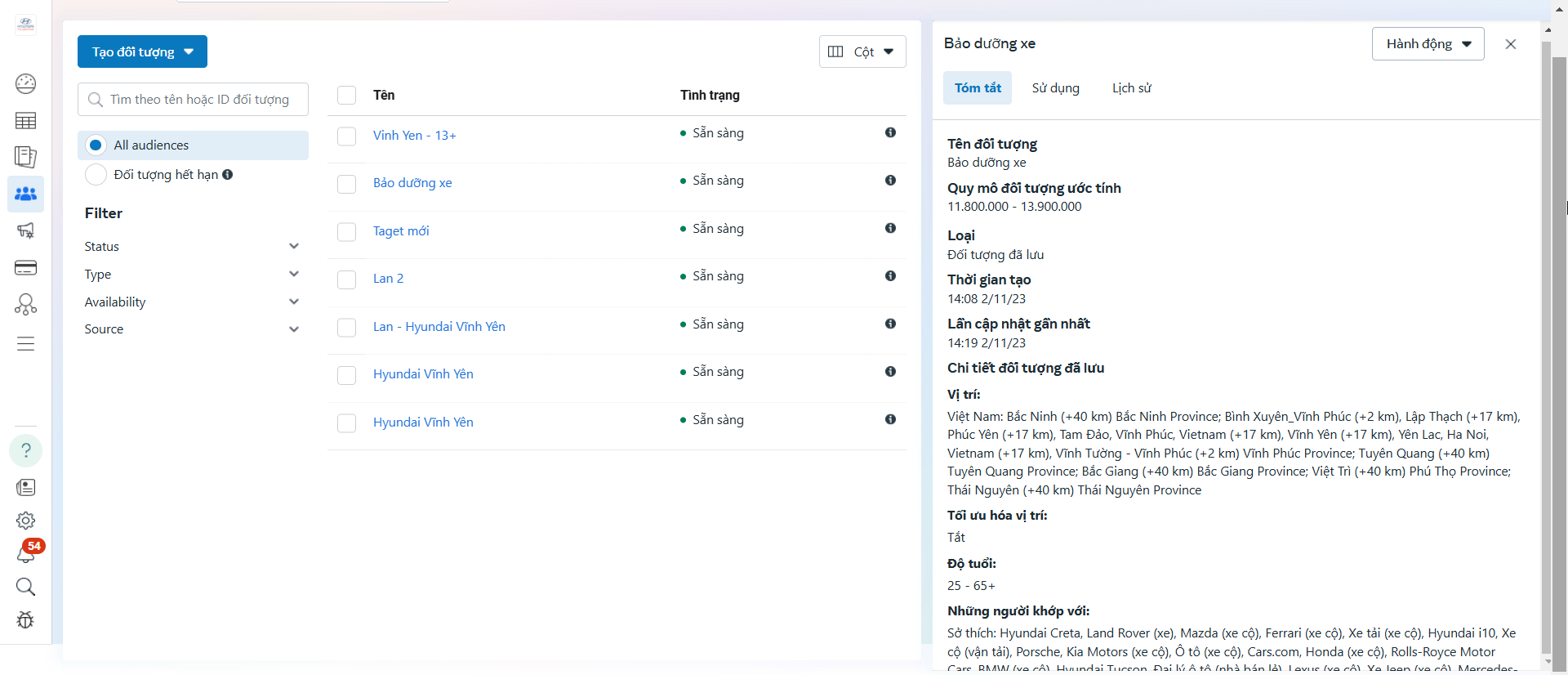
Task: Open the help question mark icon
Action: point(25,450)
